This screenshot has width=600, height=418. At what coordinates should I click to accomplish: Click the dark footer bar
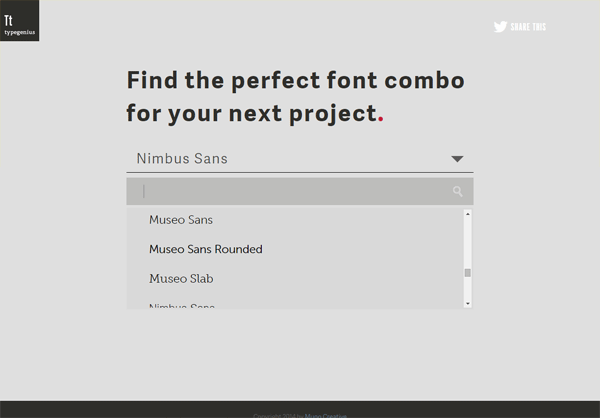click(x=120, y=408)
